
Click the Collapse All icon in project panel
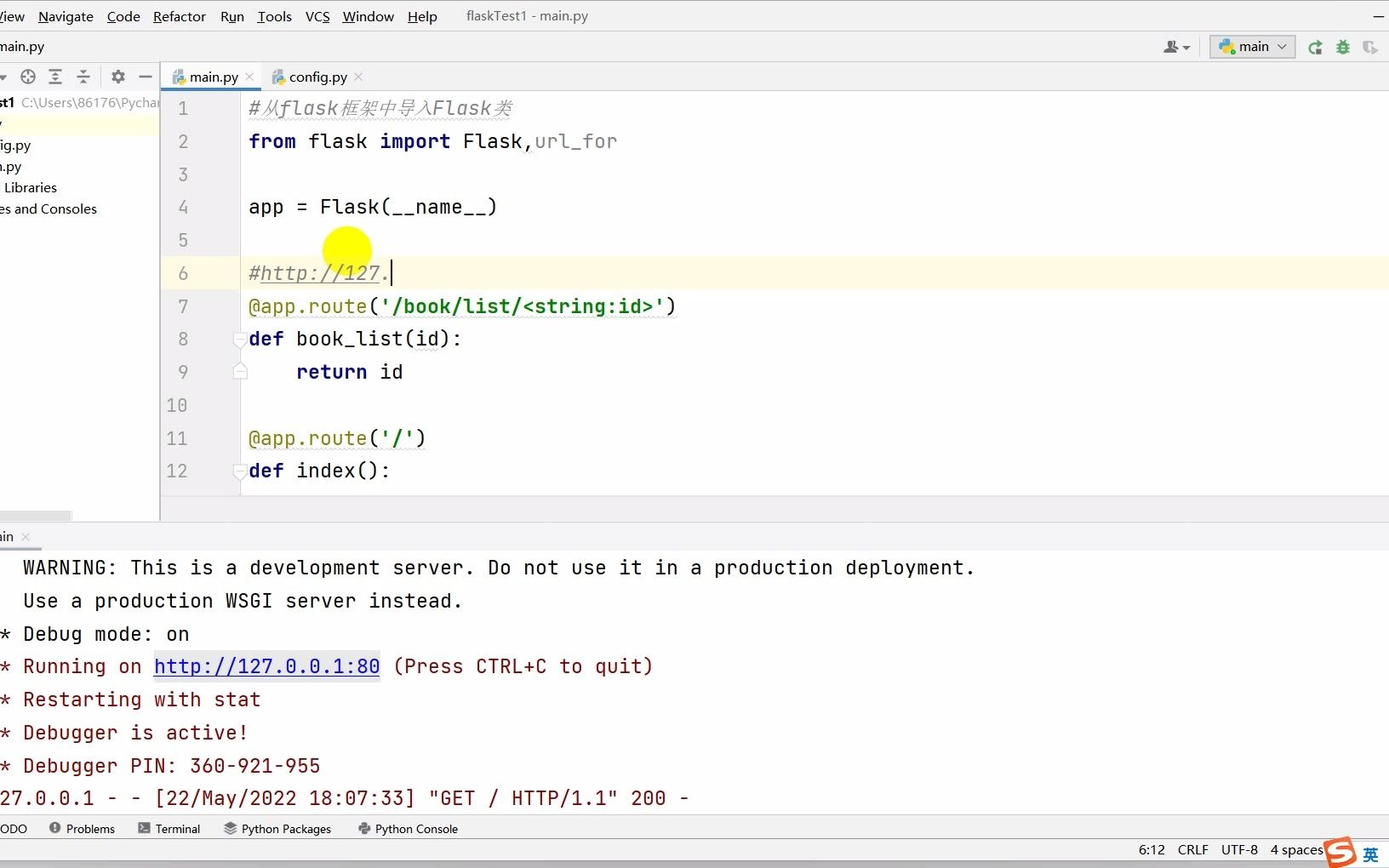[x=83, y=77]
